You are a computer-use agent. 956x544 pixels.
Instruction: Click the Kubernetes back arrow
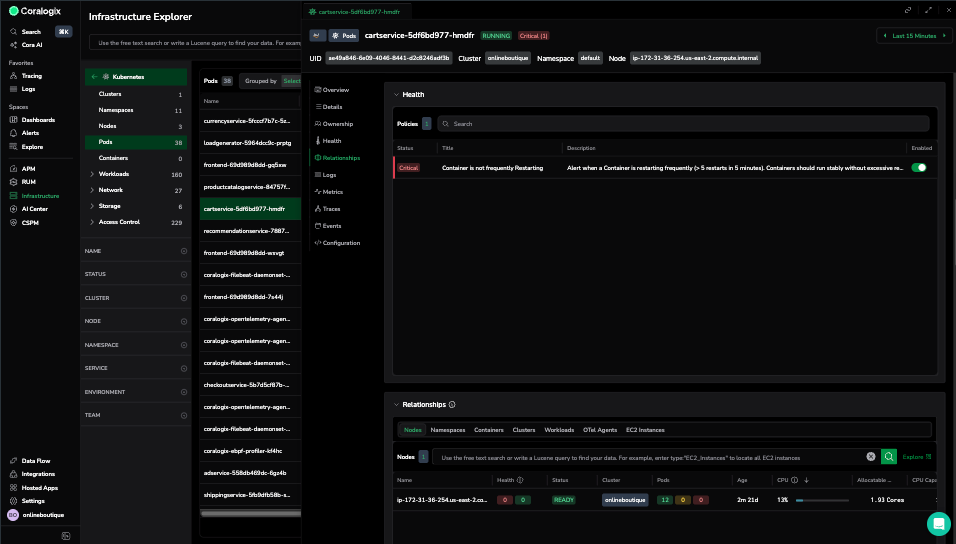tap(94, 77)
